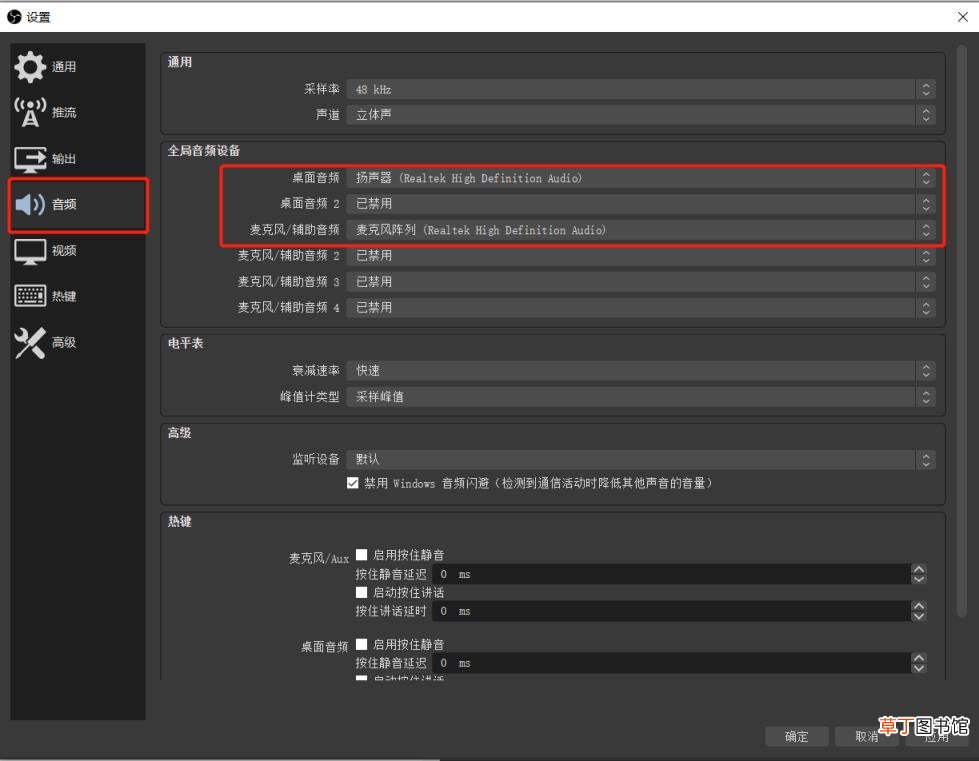Open the Stream (推流) antenna icon
Image resolution: width=979 pixels, height=761 pixels.
pos(30,112)
